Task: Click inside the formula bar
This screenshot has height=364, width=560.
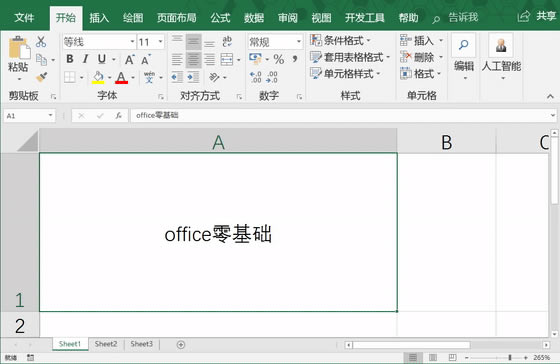Action: 340,115
